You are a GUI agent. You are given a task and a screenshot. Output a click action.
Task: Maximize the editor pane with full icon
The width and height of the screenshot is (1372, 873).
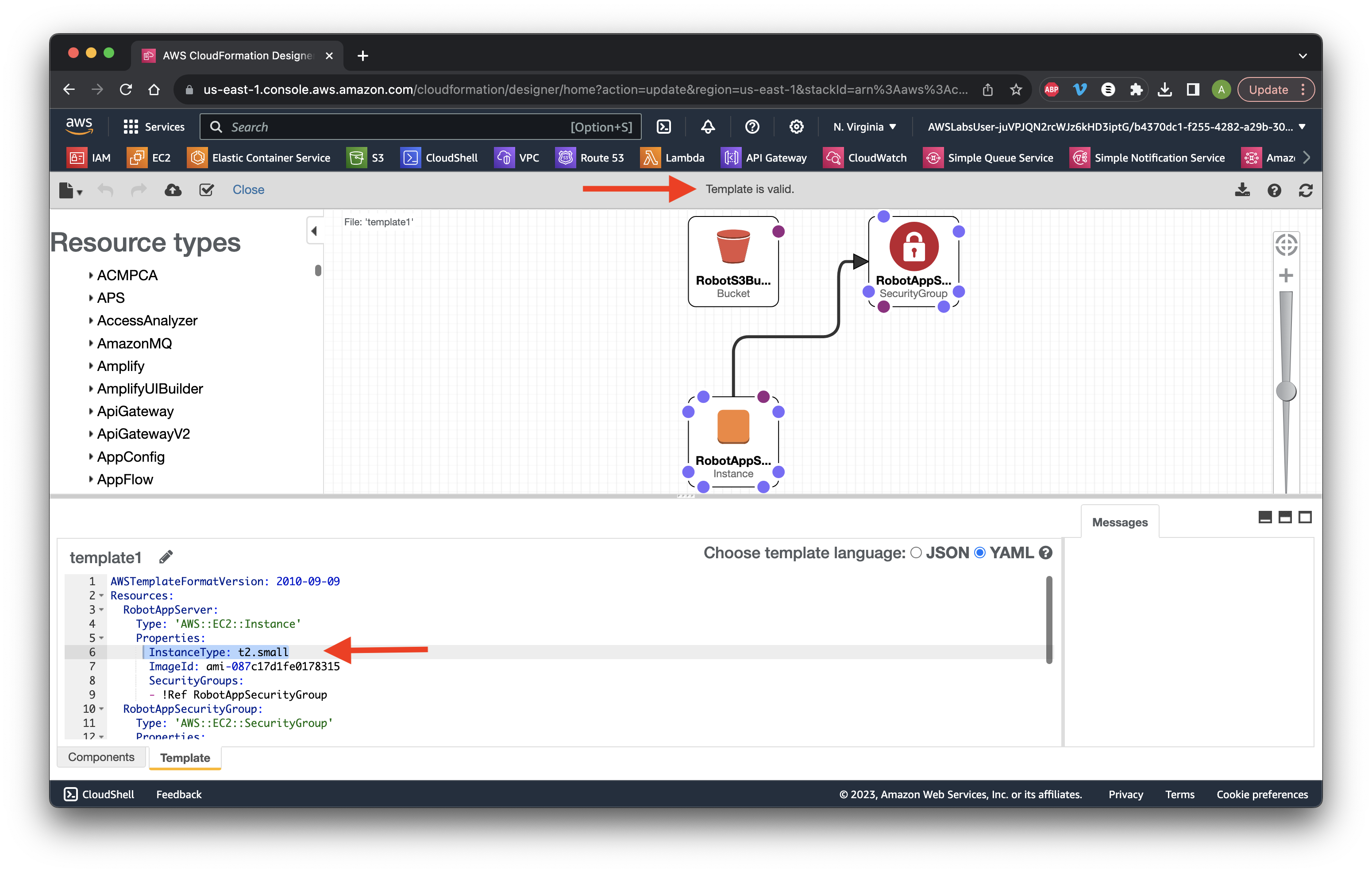coord(1305,517)
